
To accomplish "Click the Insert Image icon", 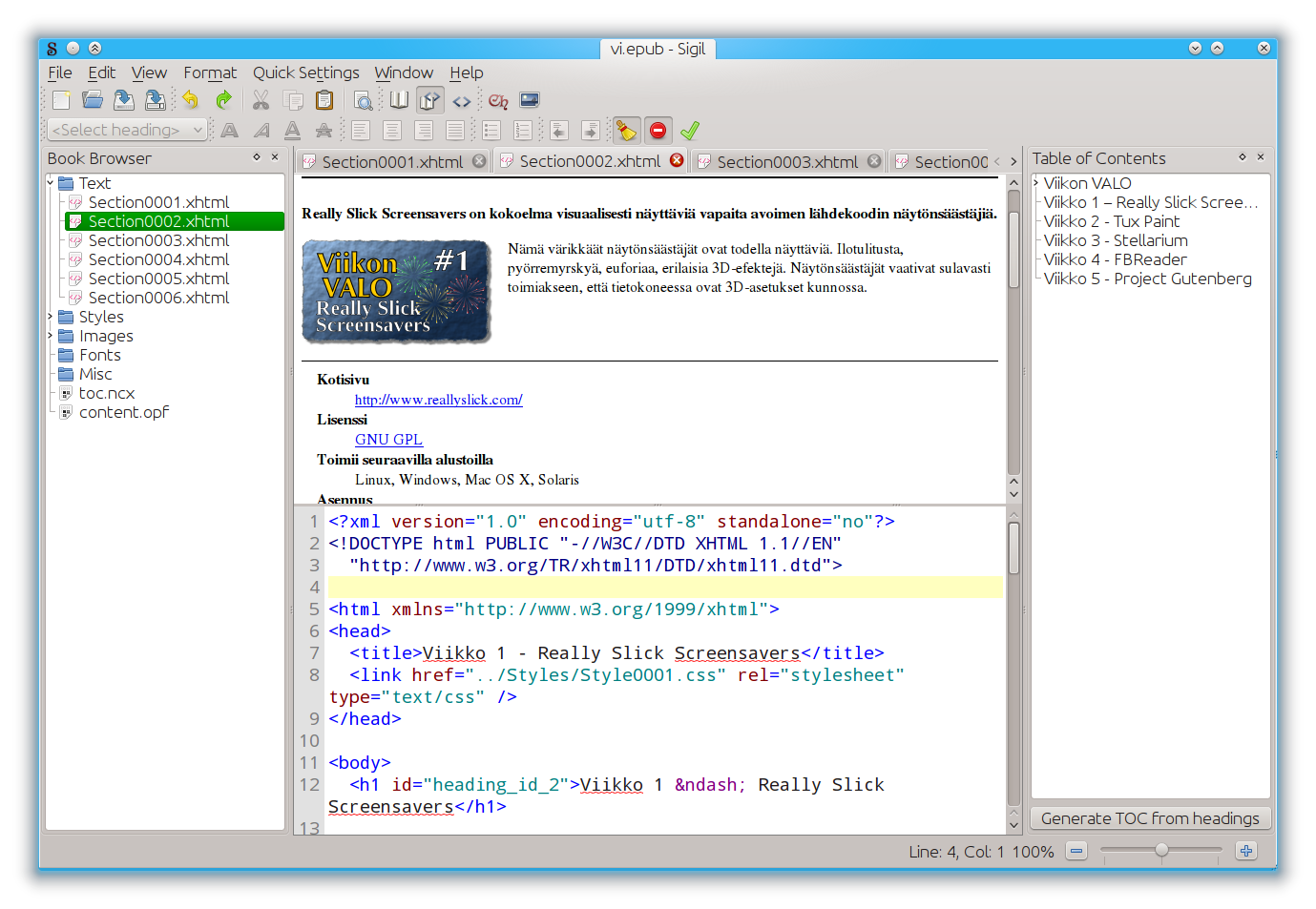I will (530, 100).
